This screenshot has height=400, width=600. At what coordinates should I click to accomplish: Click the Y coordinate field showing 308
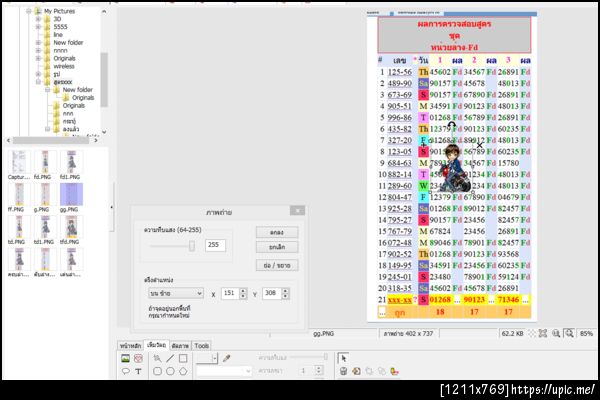pos(272,293)
